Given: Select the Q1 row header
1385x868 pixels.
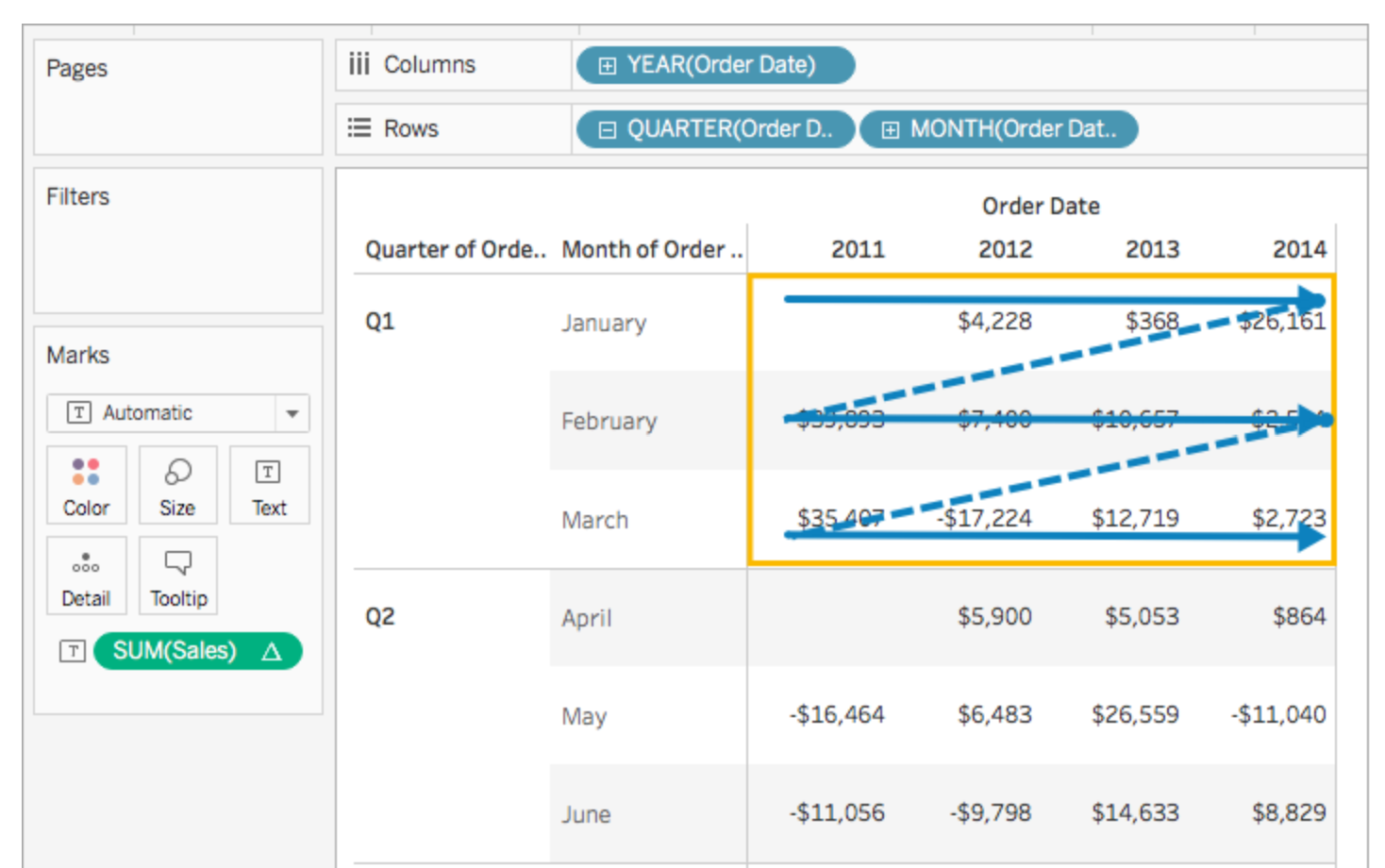Looking at the screenshot, I should click(x=380, y=321).
